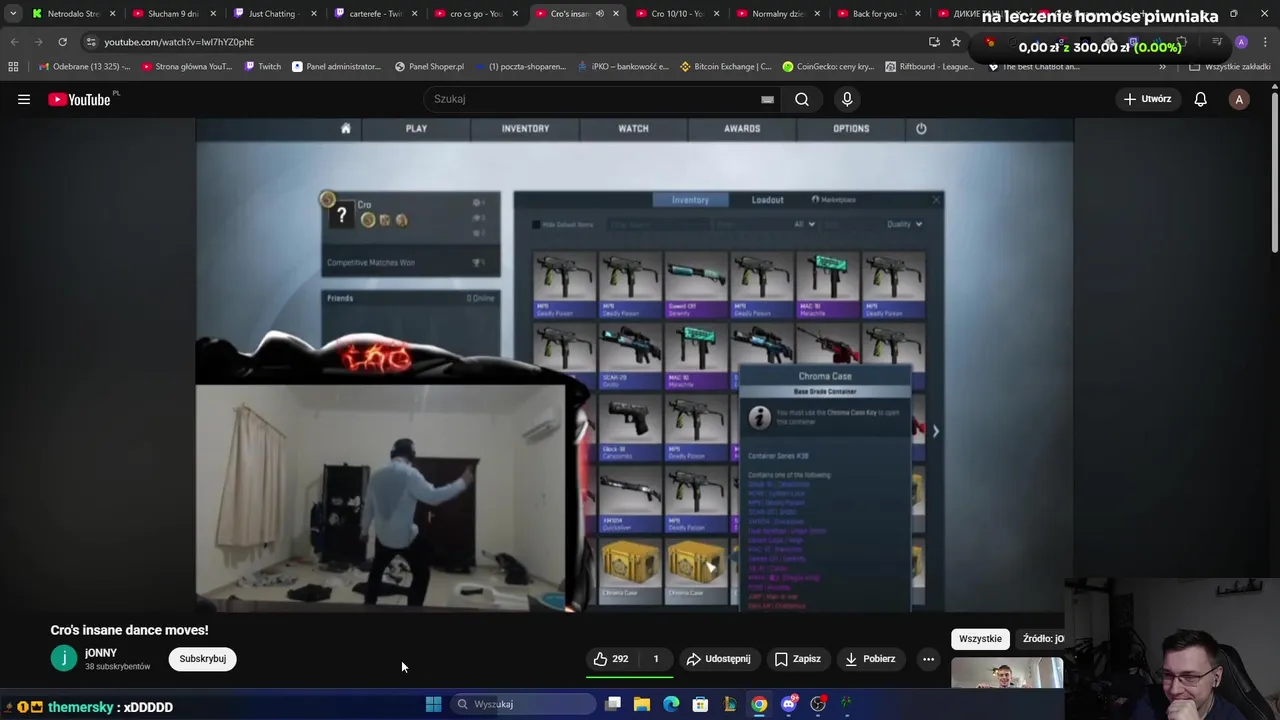Open the jONNY channel name link
1280x720 pixels.
[101, 652]
